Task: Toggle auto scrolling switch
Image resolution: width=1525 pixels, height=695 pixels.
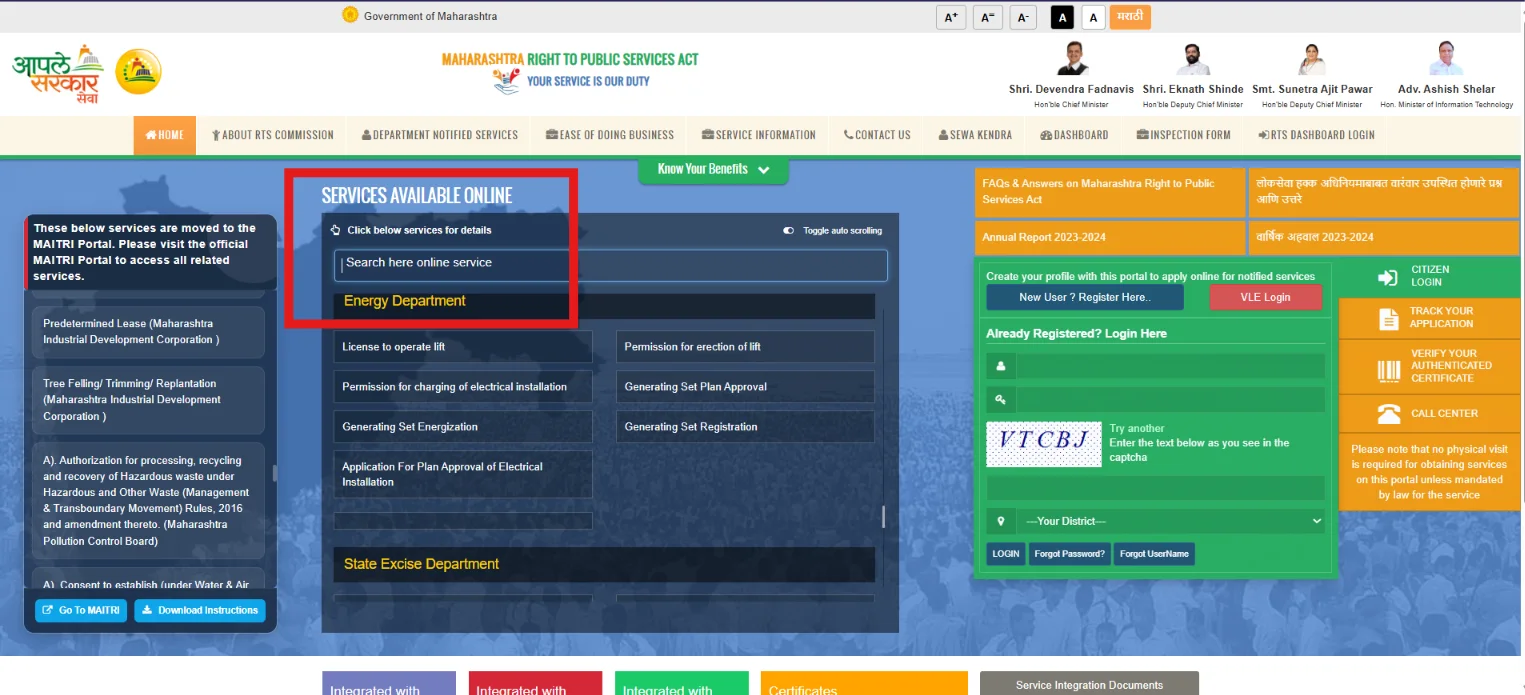Action: pos(789,231)
